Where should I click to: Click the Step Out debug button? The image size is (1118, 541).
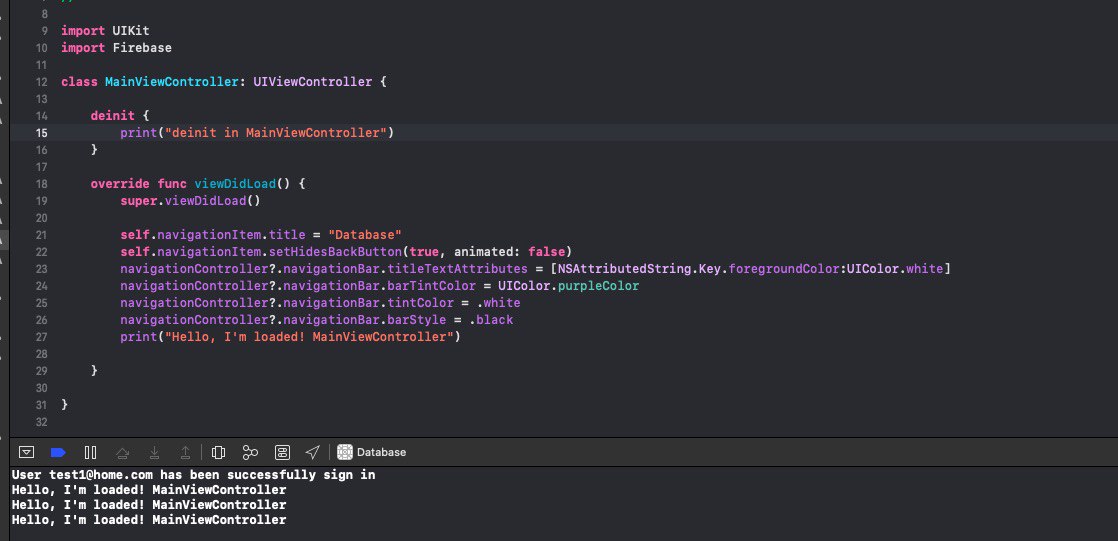[185, 452]
